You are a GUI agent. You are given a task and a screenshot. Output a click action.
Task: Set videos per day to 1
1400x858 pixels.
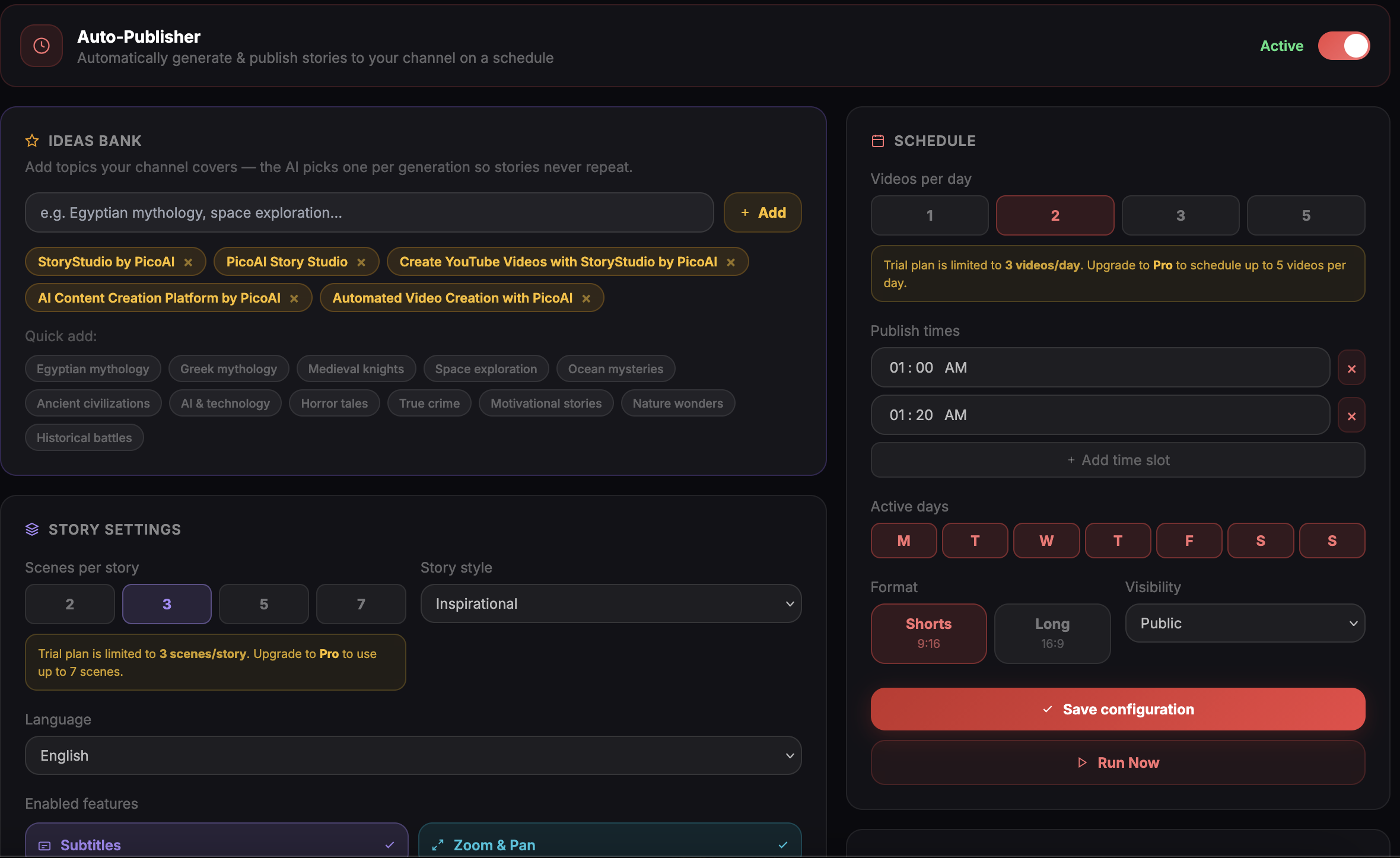click(930, 215)
